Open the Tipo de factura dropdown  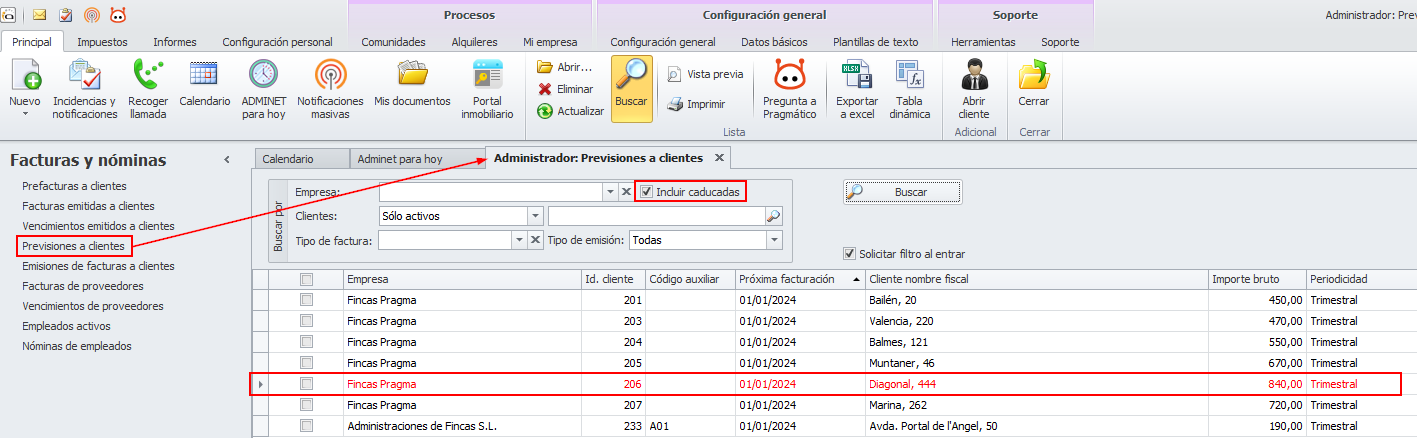pos(519,240)
